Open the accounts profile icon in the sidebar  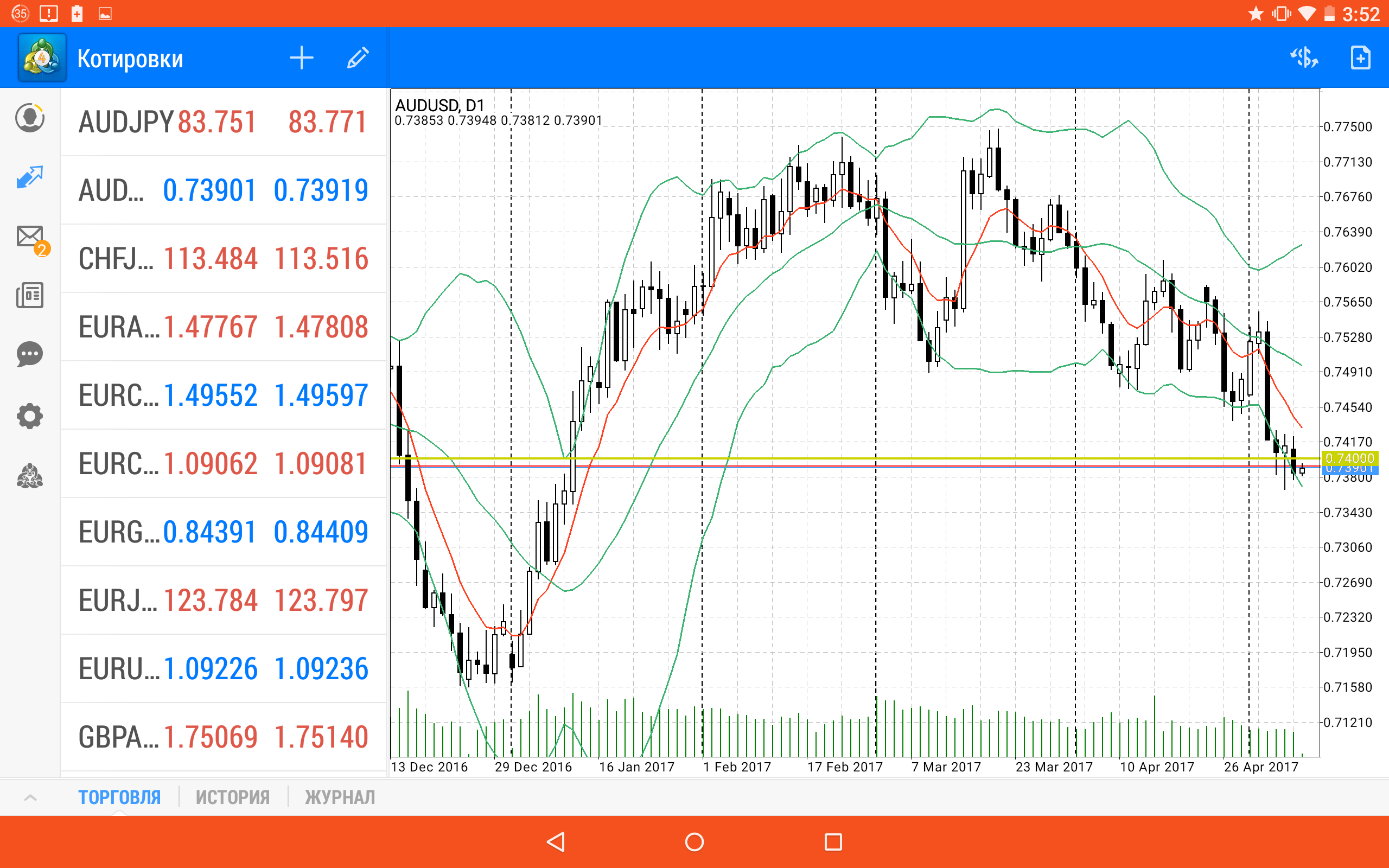click(x=30, y=118)
